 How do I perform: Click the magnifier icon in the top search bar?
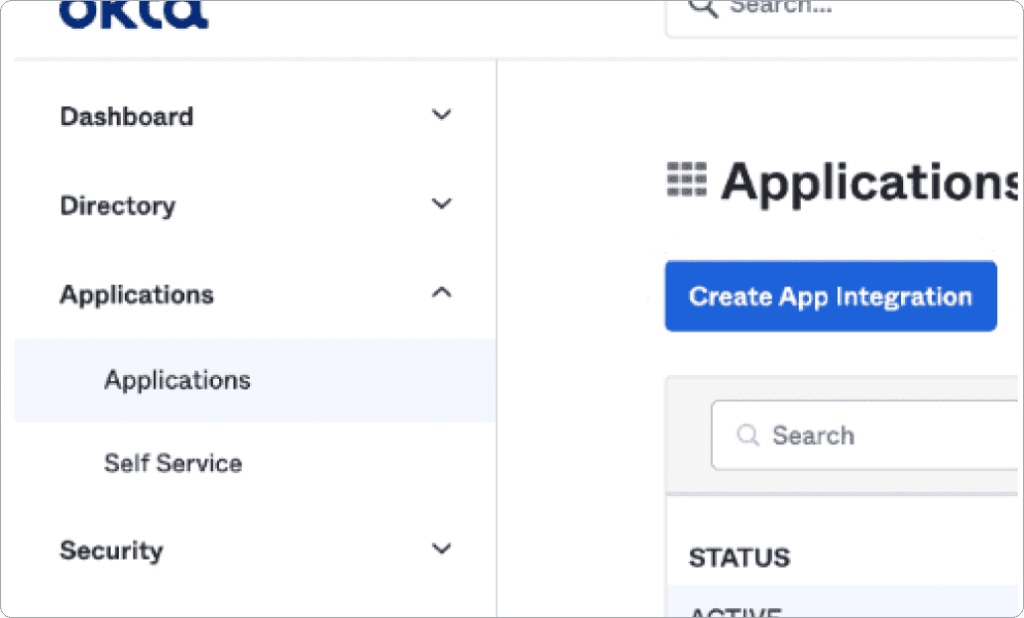click(703, 8)
